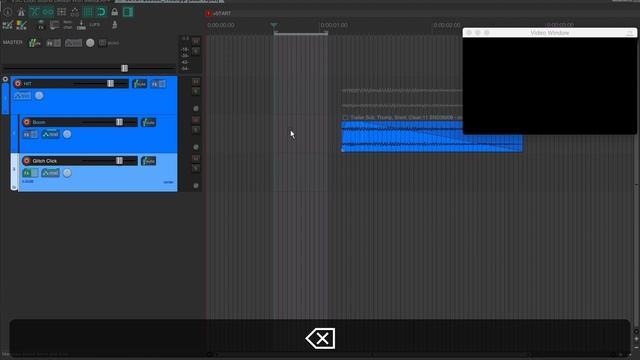
Task: Click the colorful paint icon in second toolbar row
Action: click(x=21, y=25)
